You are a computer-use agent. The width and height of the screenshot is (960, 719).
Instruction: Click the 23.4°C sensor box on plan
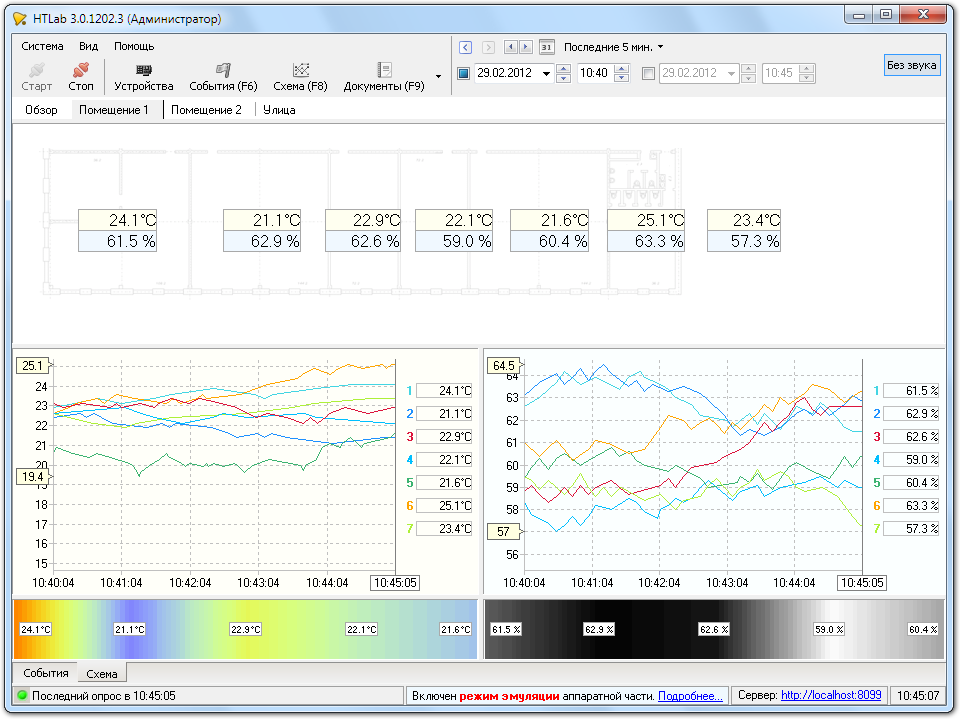[744, 230]
